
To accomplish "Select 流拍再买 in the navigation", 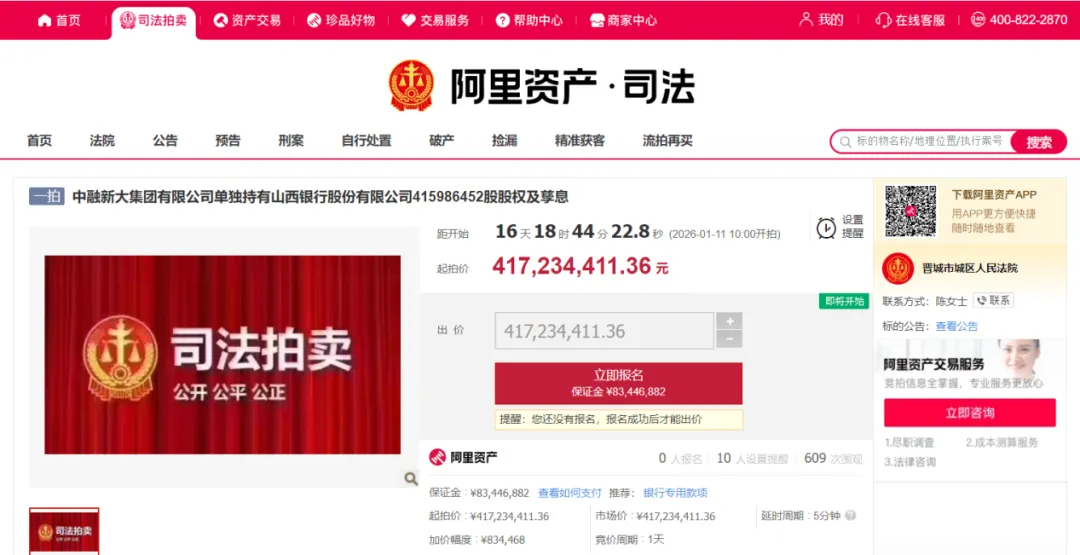I will point(667,140).
